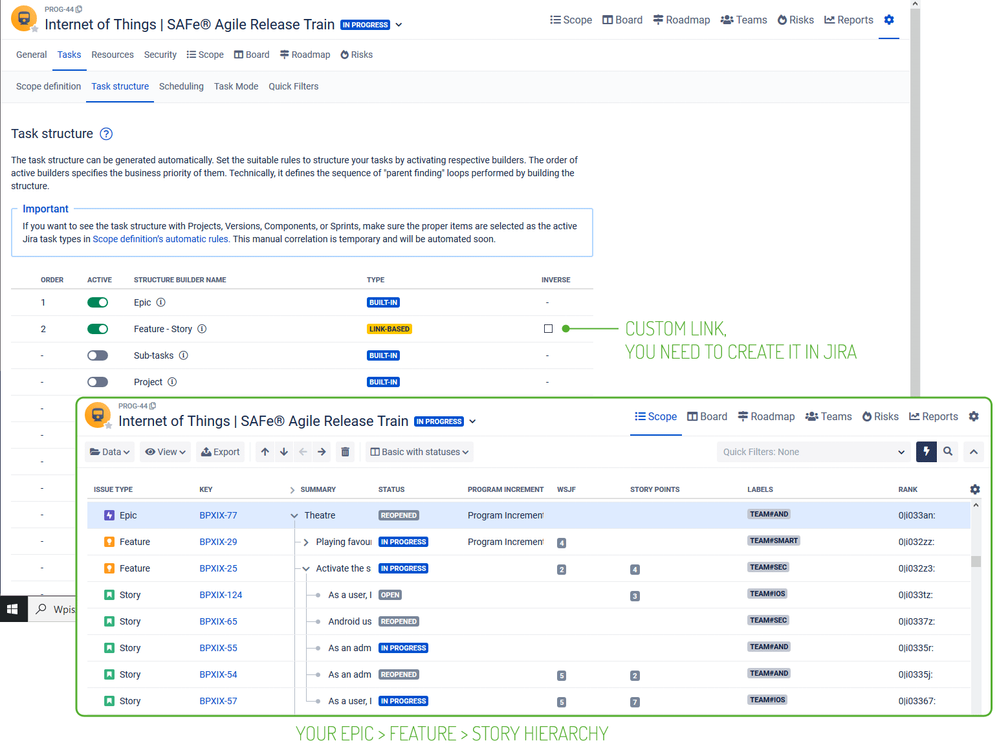The image size is (999, 751).
Task: Select the Scope definition sub-tab
Action: tap(48, 87)
